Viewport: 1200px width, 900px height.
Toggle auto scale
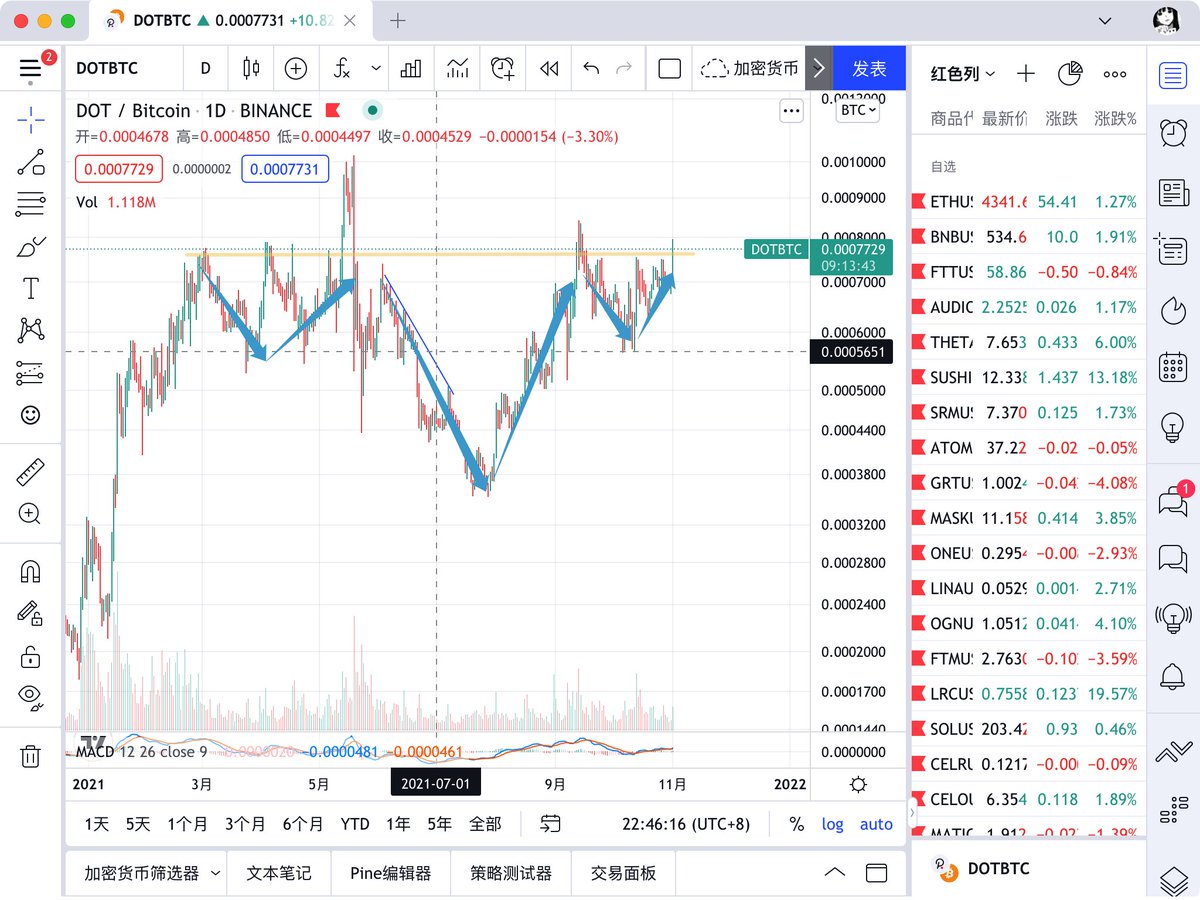[x=876, y=824]
